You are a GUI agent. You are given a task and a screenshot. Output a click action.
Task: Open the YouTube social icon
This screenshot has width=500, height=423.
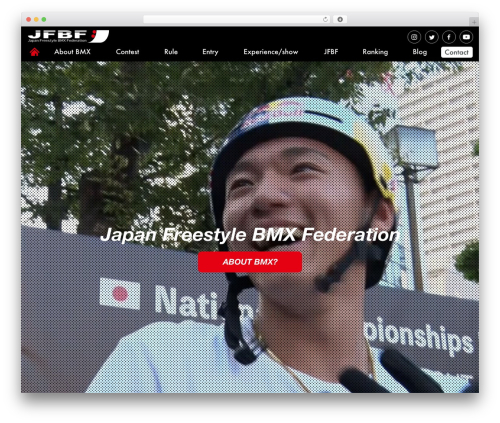tap(466, 37)
